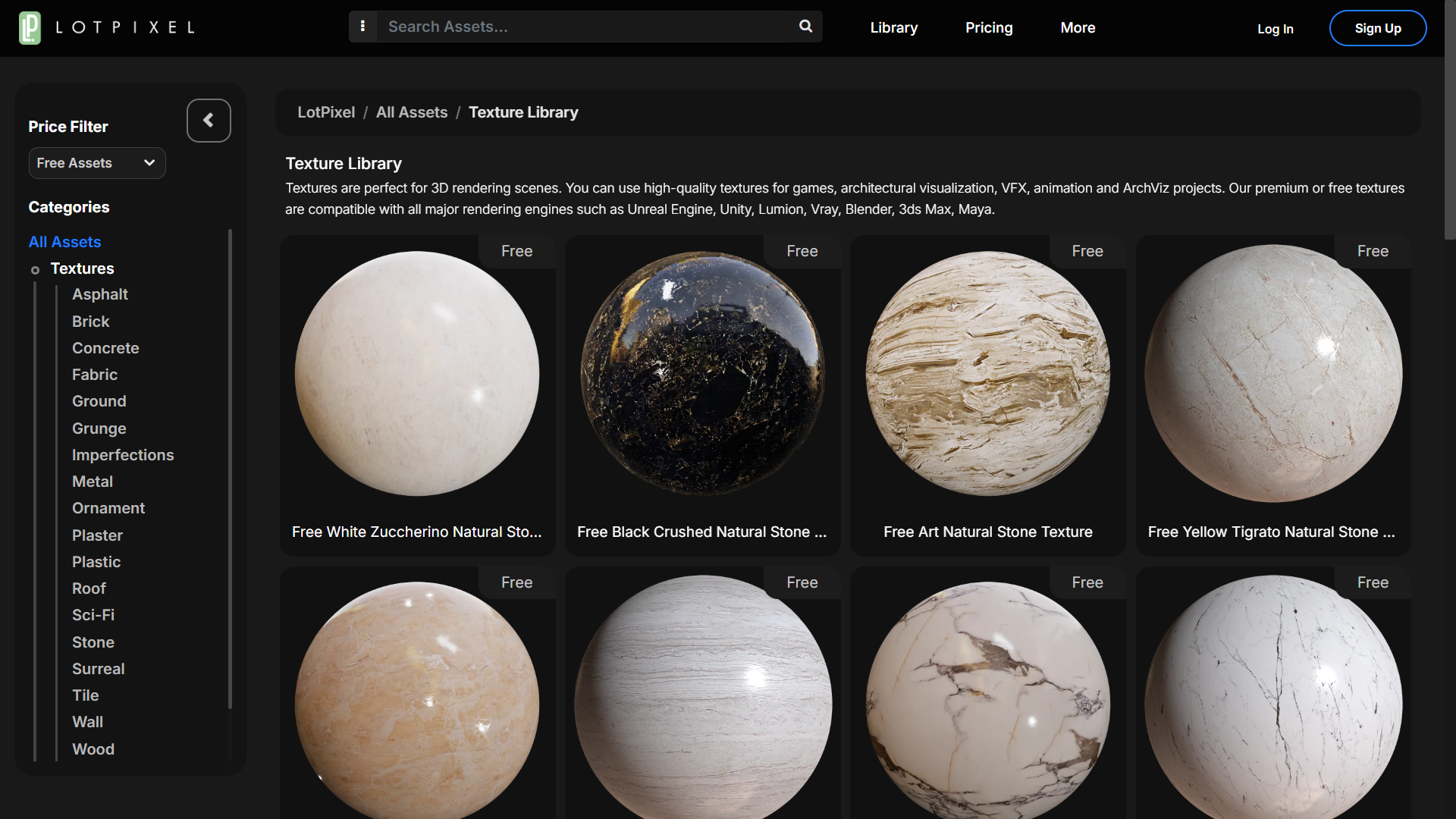
Task: Select the Wall category
Action: (x=88, y=722)
